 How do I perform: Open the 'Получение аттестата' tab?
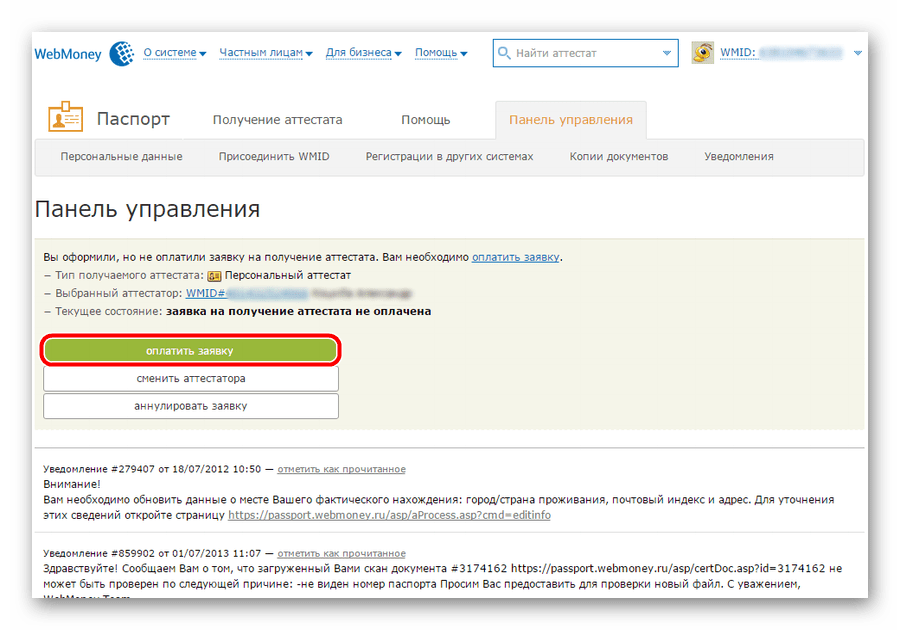[277, 119]
